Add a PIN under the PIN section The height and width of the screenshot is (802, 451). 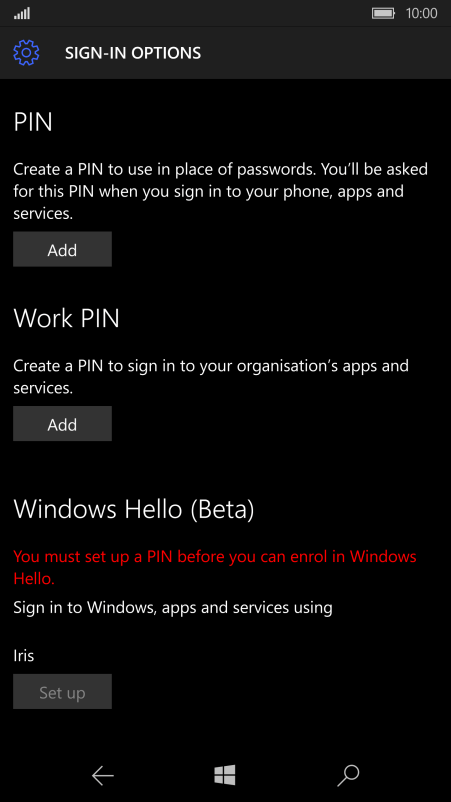pyautogui.click(x=62, y=250)
